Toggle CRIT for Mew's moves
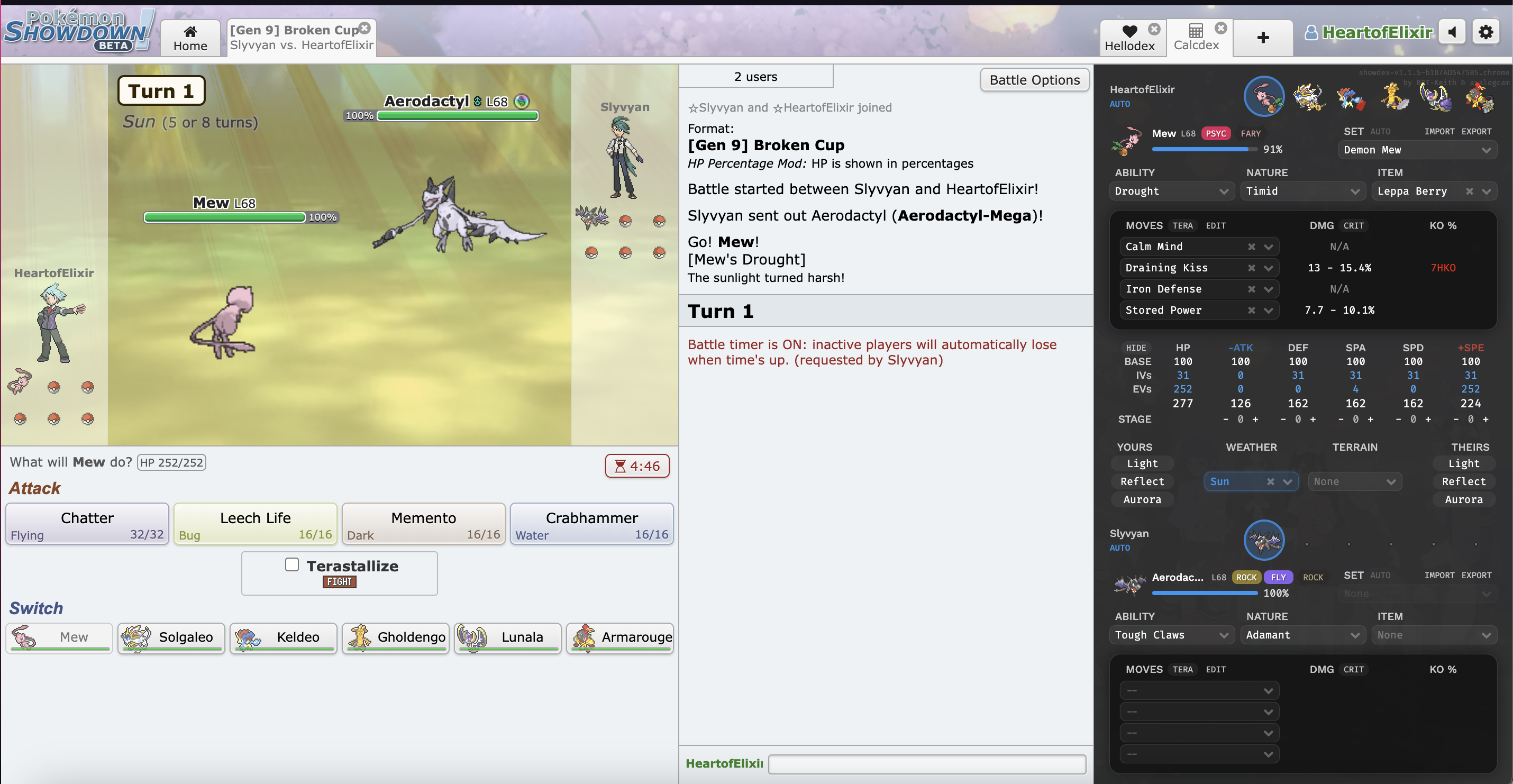Viewport: 1513px width, 784px height. click(1353, 225)
